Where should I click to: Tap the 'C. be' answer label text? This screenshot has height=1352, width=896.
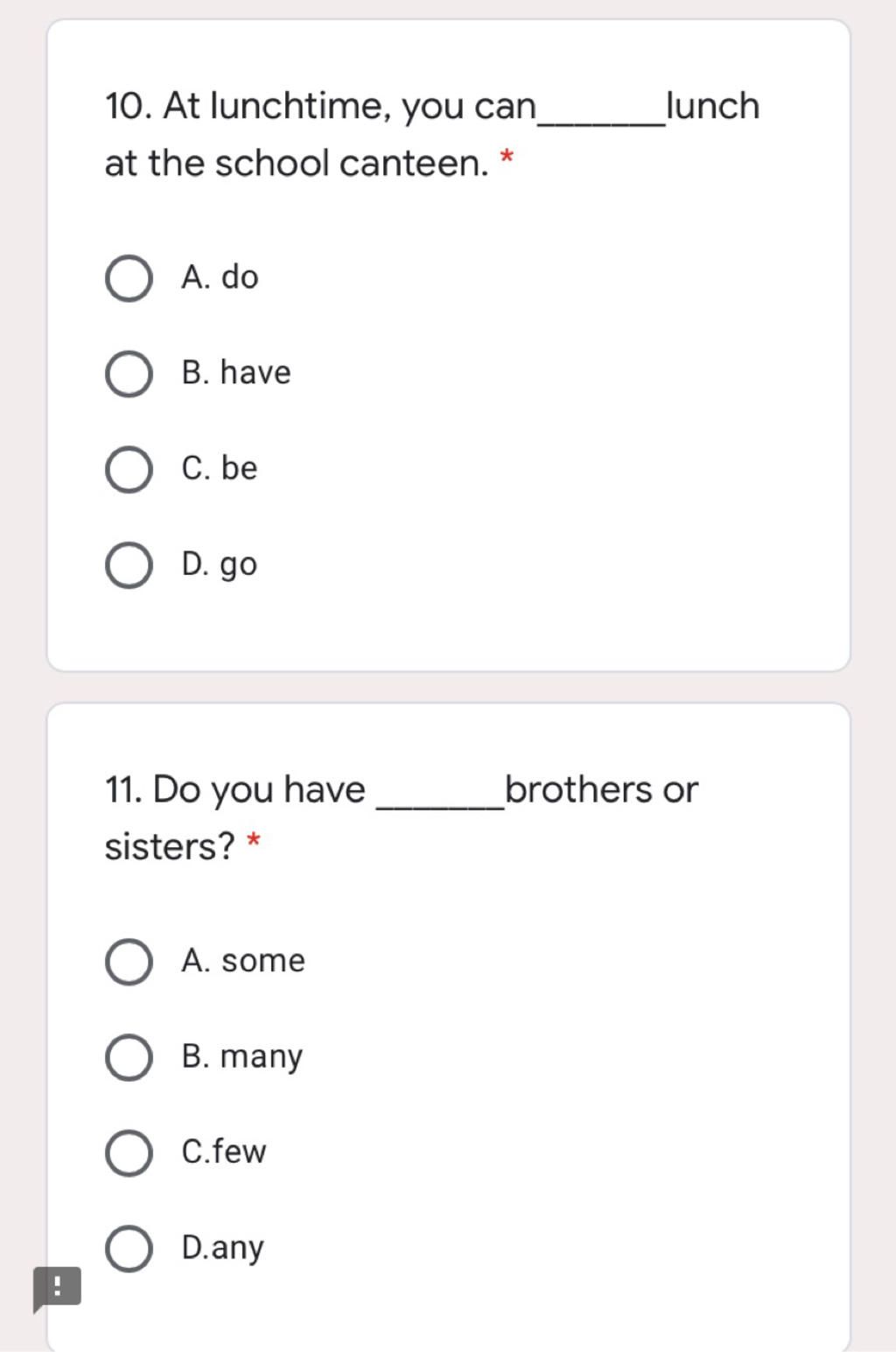pyautogui.click(x=220, y=468)
